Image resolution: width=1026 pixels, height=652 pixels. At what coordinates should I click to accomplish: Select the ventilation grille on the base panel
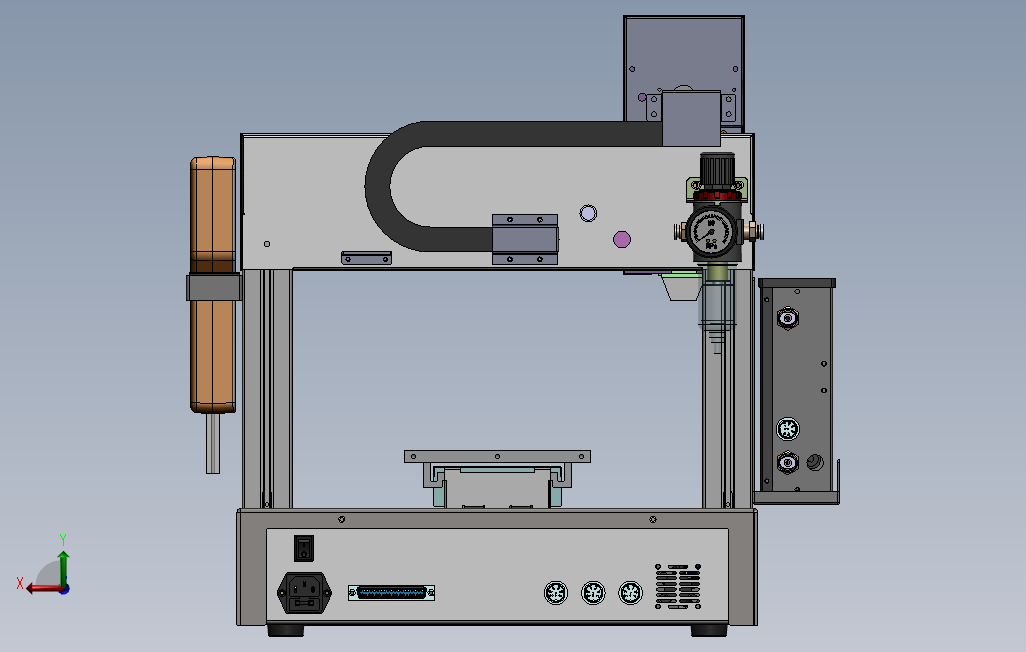click(x=678, y=587)
